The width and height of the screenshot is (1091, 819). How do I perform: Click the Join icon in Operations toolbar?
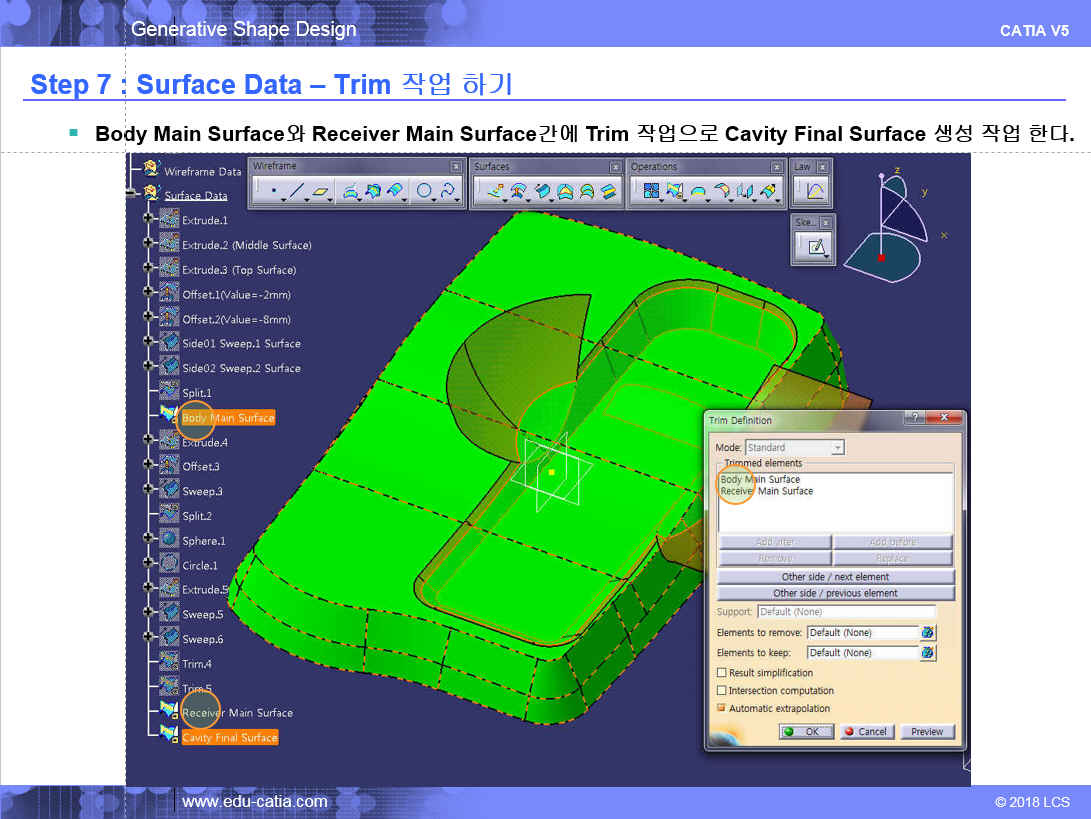651,190
